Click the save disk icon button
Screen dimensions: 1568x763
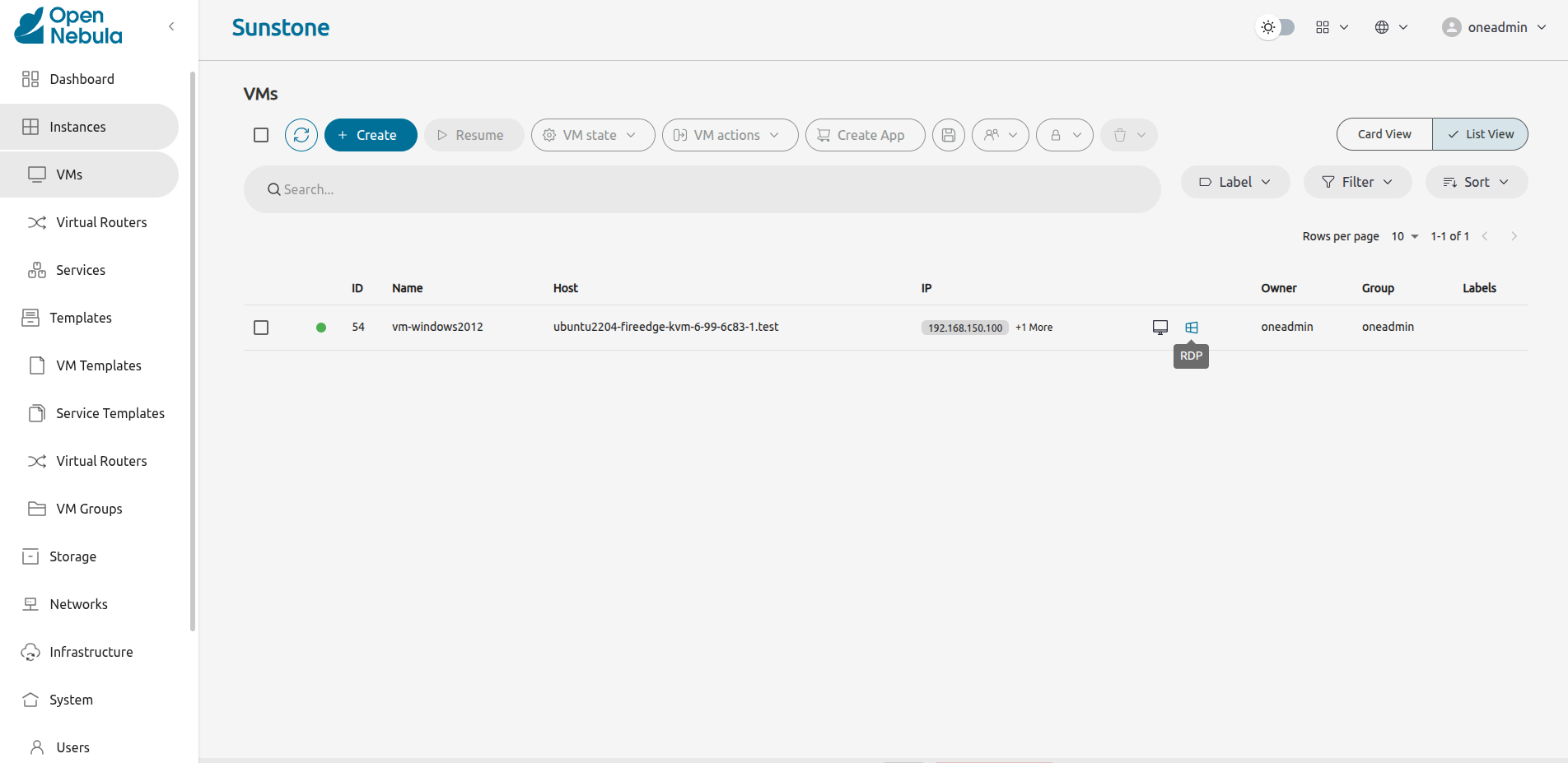pyautogui.click(x=949, y=135)
